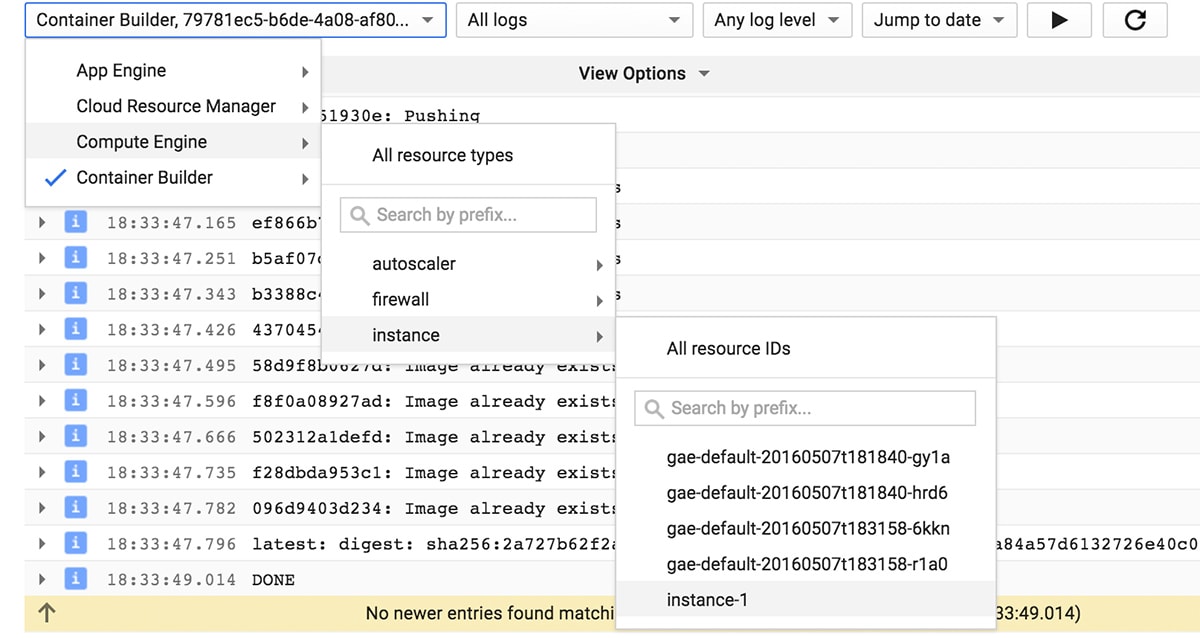Click the 502312a1defd Image already exists message
Screen dimensions: 1200x638
[x=433, y=437]
